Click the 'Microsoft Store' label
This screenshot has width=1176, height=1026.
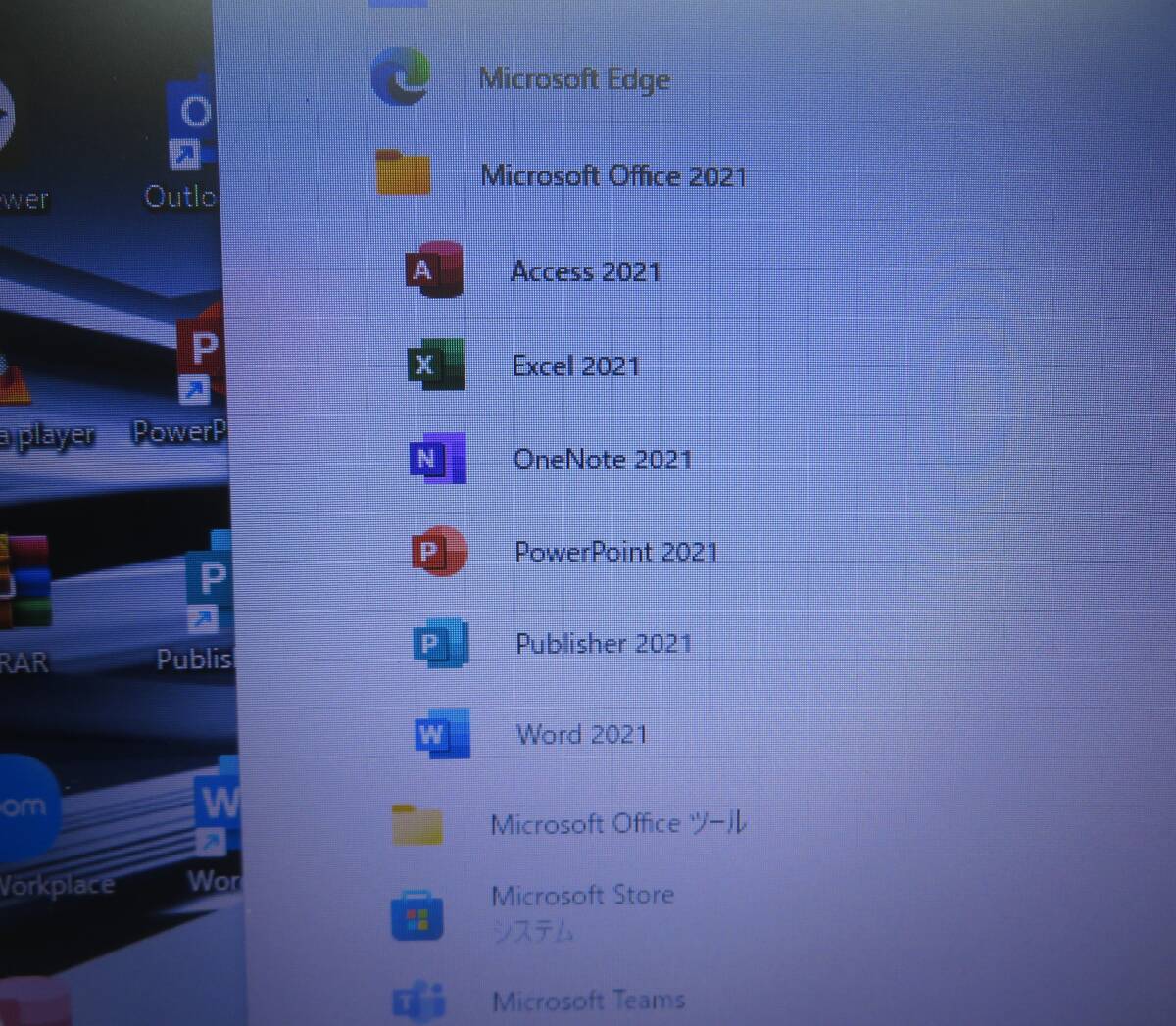point(583,895)
